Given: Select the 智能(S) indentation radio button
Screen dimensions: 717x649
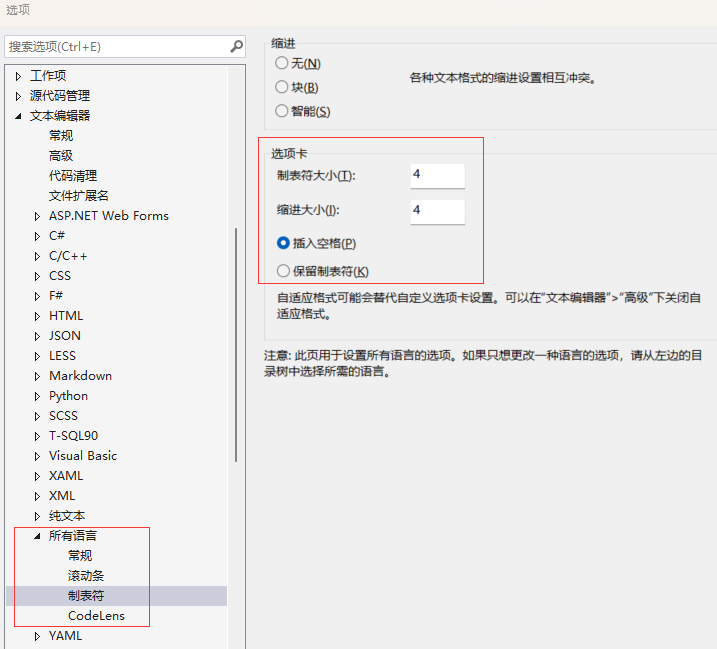Looking at the screenshot, I should (x=282, y=111).
